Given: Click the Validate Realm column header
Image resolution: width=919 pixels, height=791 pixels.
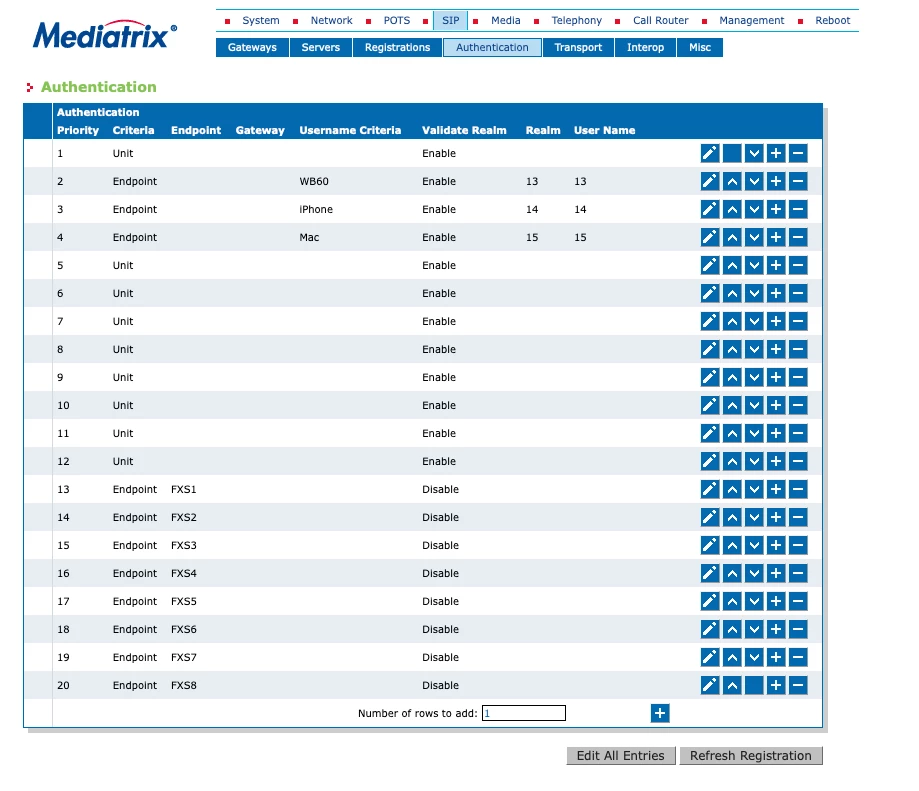Looking at the screenshot, I should coord(464,130).
